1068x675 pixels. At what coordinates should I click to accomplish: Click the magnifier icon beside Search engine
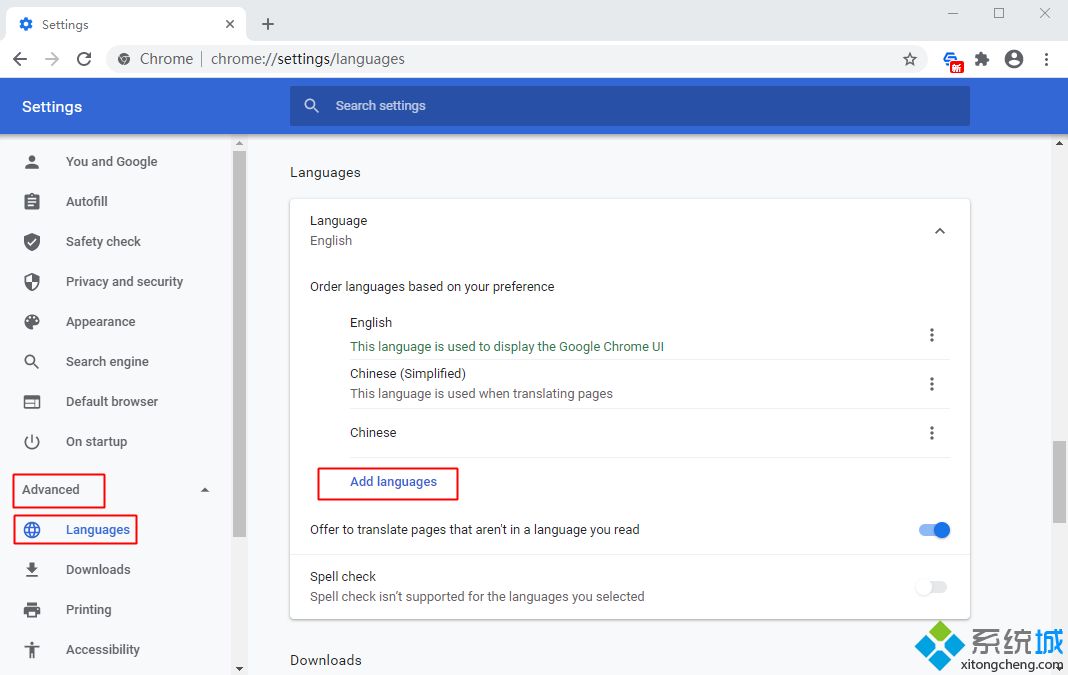32,362
